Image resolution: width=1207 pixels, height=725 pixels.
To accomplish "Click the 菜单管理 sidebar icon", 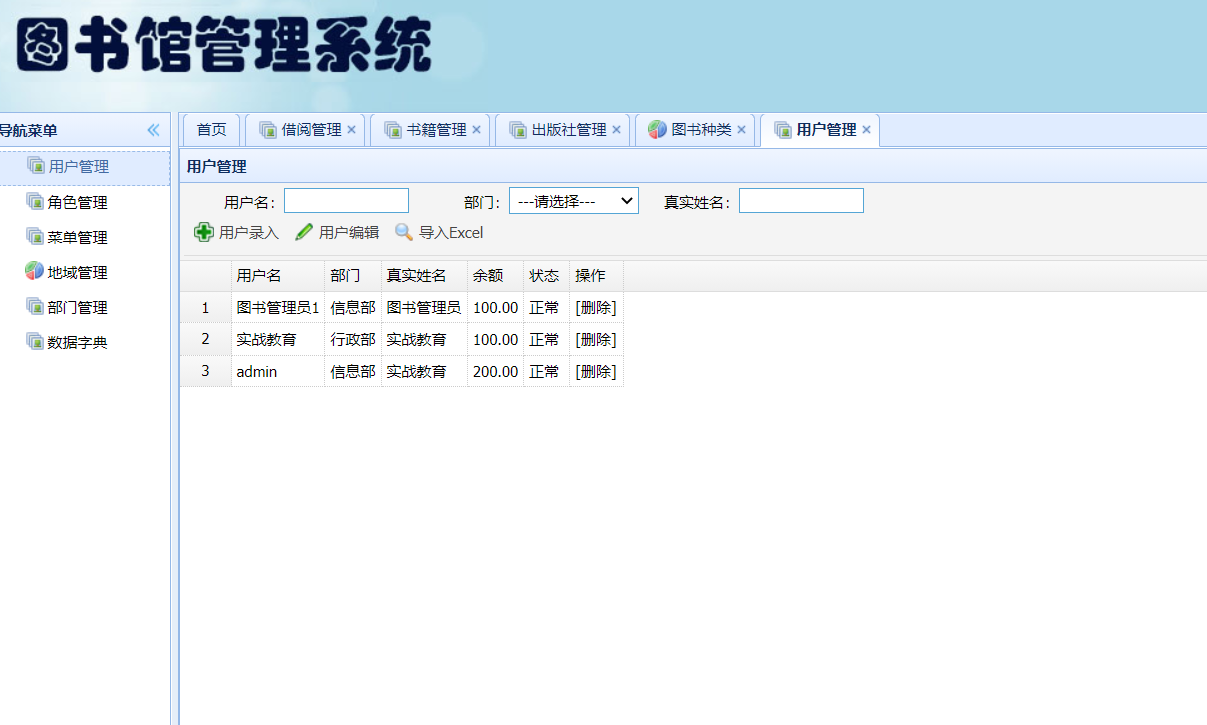I will pyautogui.click(x=35, y=236).
